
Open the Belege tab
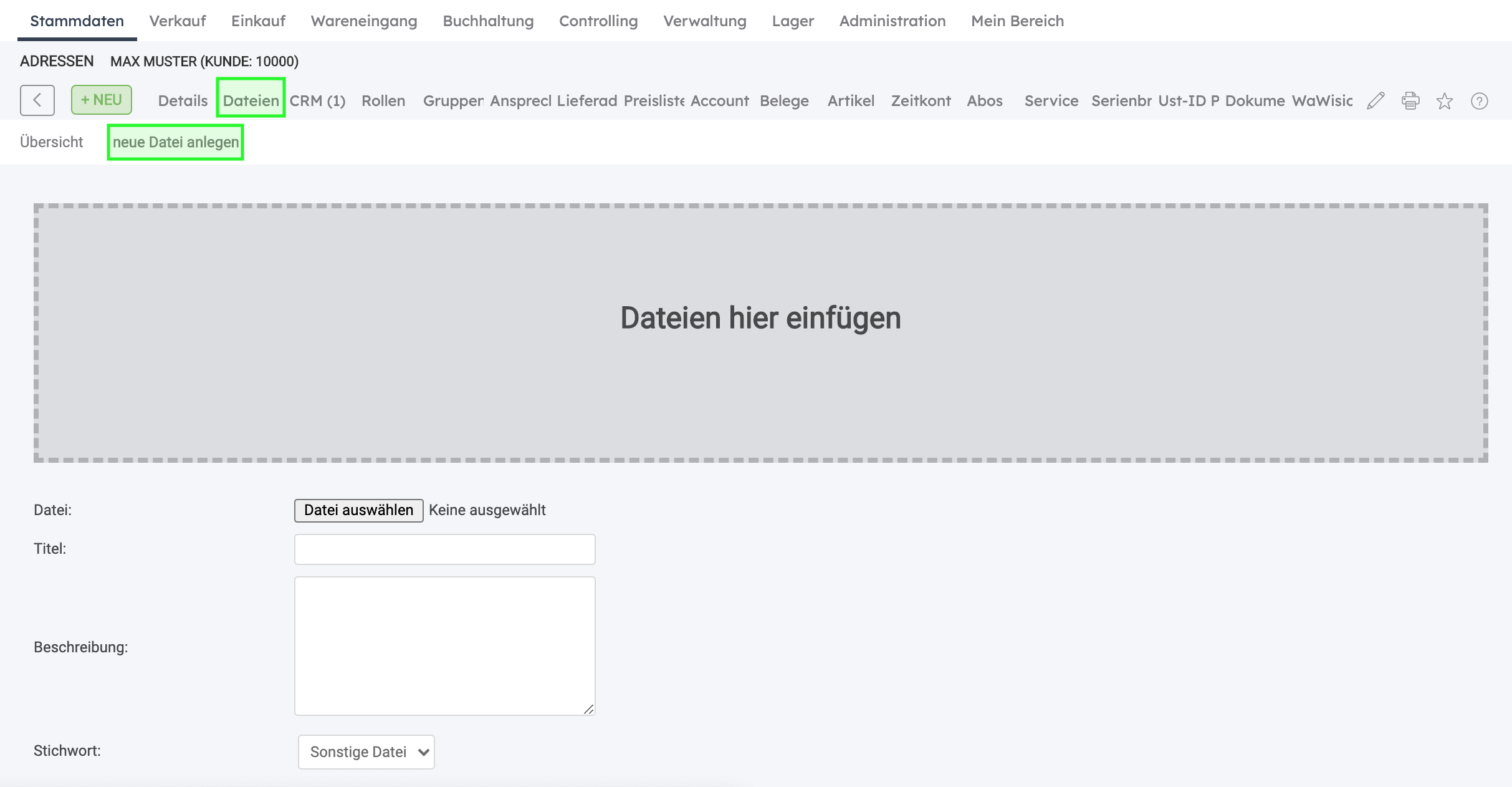784,100
